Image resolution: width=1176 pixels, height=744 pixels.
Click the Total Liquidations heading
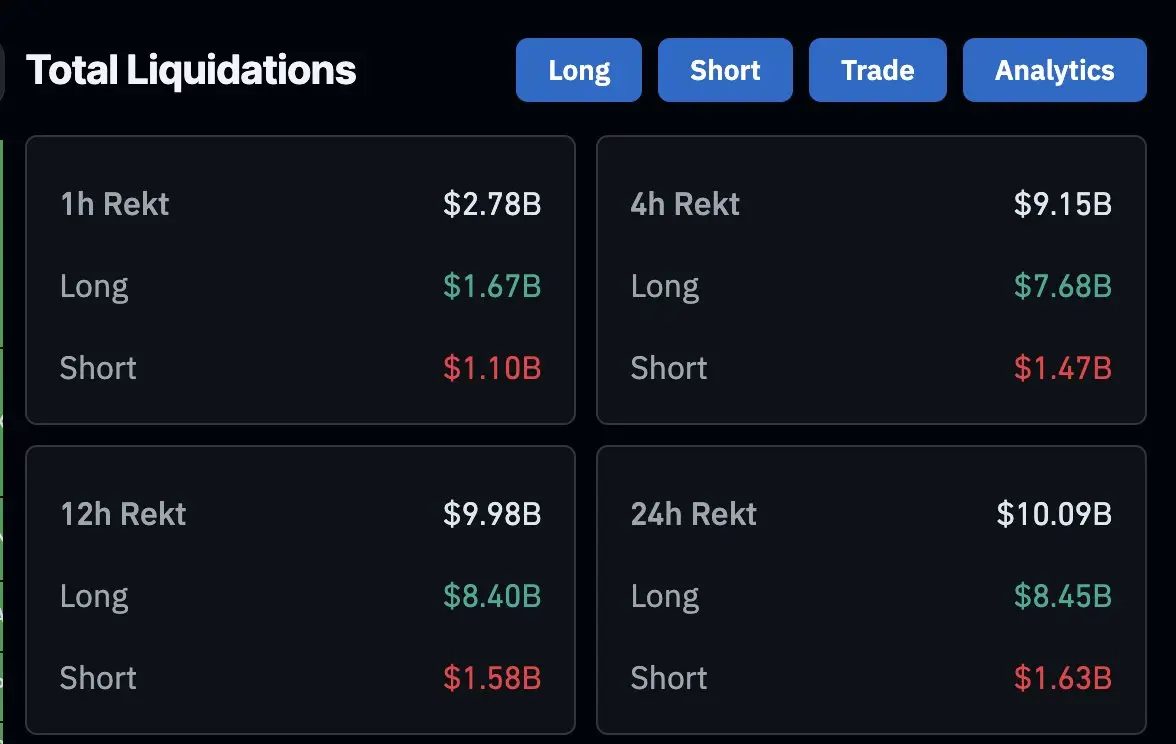pyautogui.click(x=191, y=70)
